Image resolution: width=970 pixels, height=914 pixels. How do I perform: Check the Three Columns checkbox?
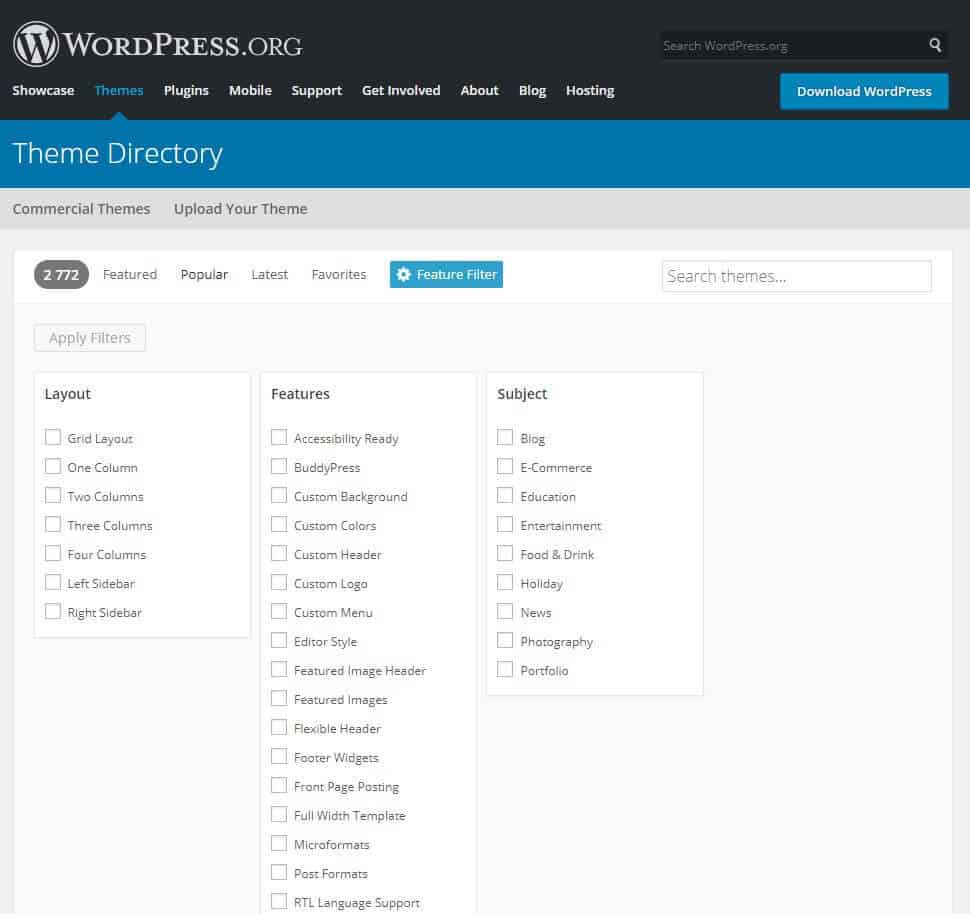tap(53, 525)
